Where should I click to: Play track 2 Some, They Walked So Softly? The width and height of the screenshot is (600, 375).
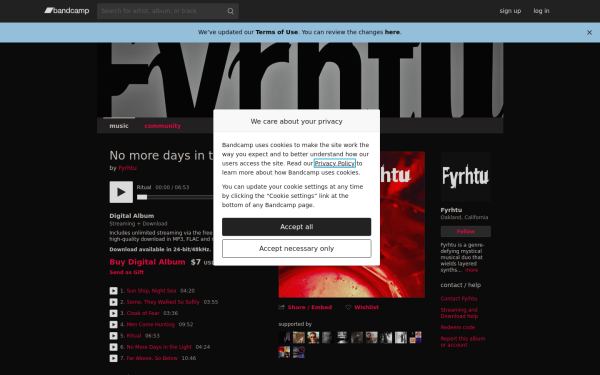click(x=113, y=302)
